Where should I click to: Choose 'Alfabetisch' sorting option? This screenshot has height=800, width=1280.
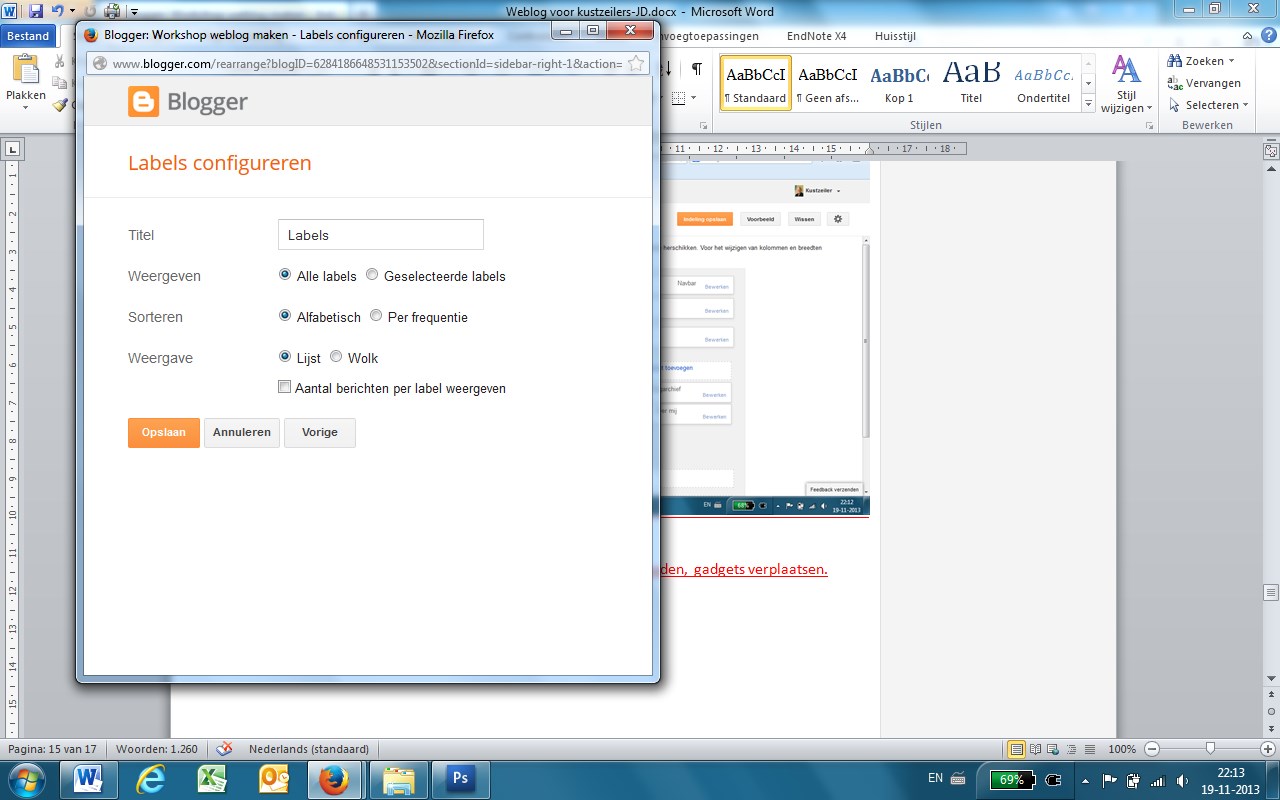point(285,316)
